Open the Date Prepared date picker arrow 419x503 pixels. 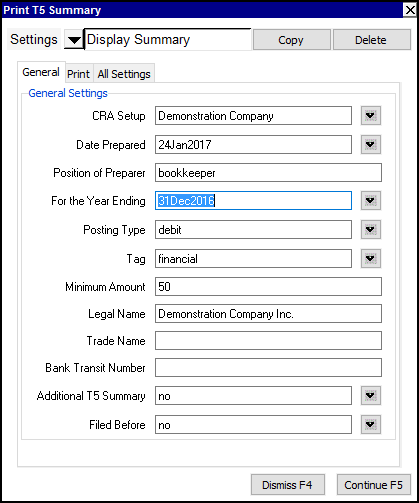371,145
